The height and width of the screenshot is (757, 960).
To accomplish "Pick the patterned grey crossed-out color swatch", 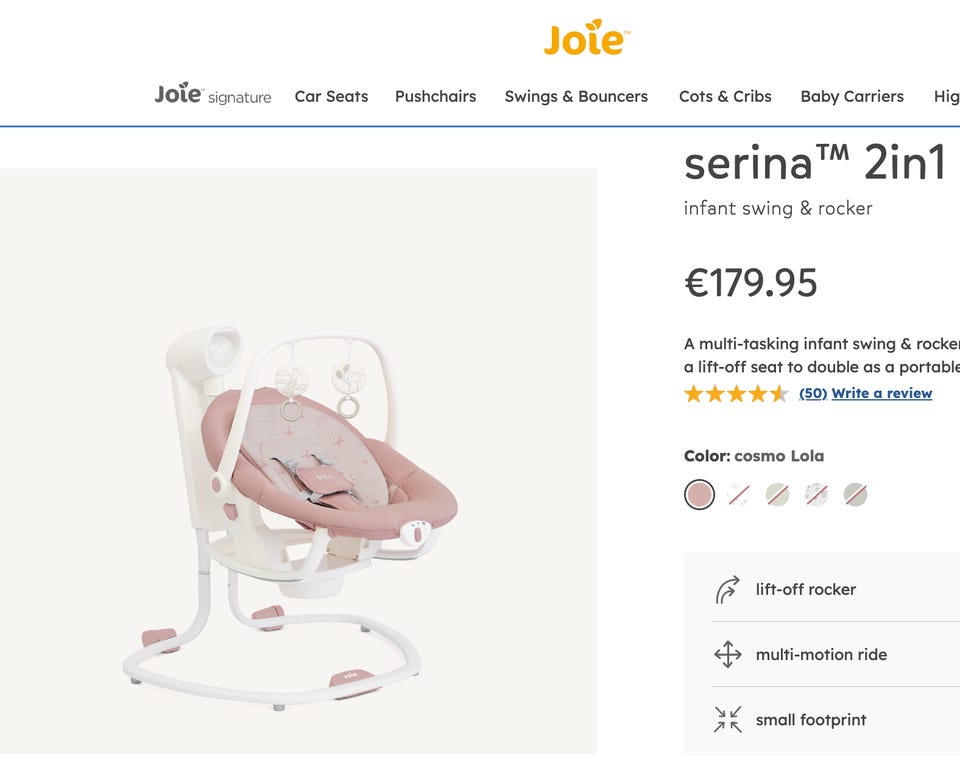I will [817, 494].
